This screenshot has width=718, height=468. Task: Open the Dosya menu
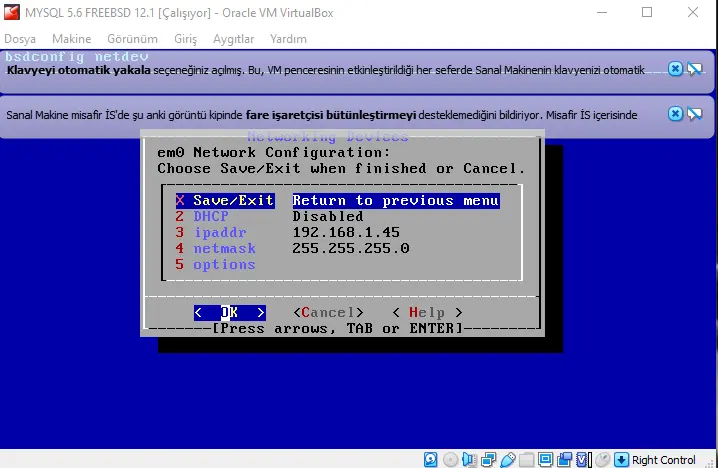[x=20, y=38]
